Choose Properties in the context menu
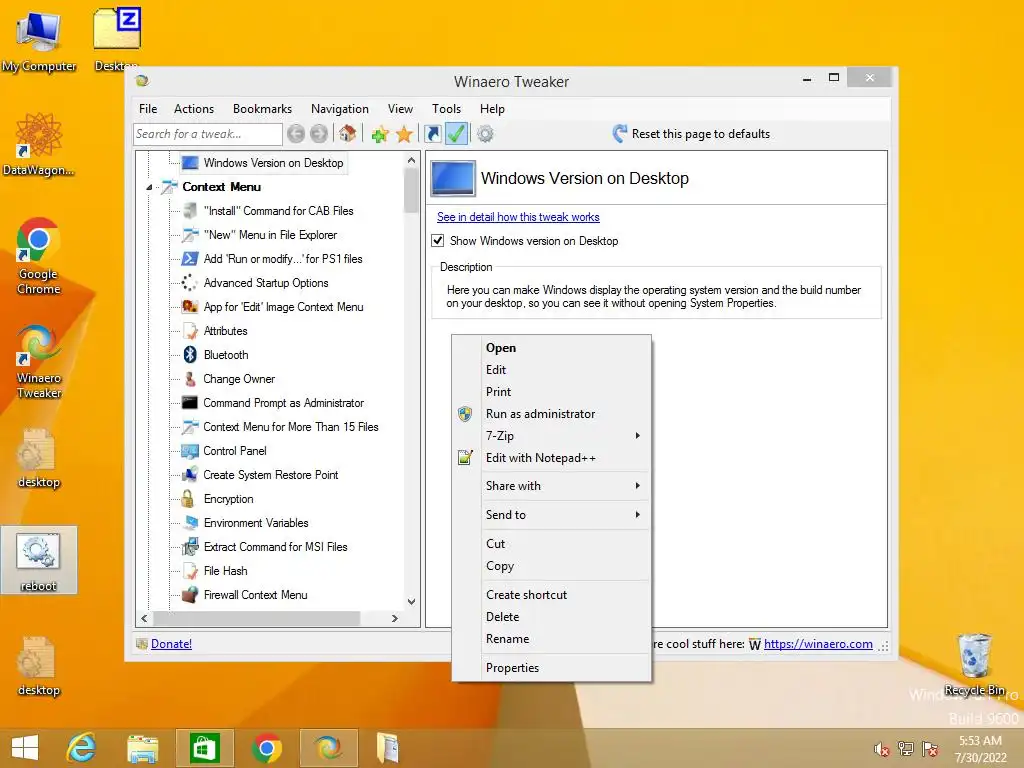Viewport: 1024px width, 768px height. point(552,667)
